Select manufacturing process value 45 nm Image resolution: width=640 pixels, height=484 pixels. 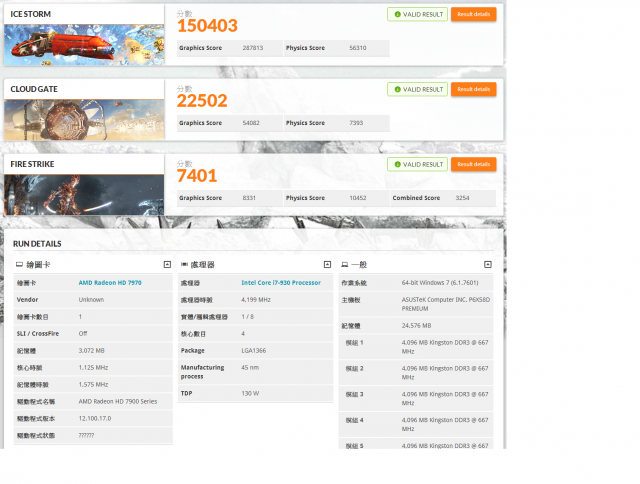click(x=250, y=368)
